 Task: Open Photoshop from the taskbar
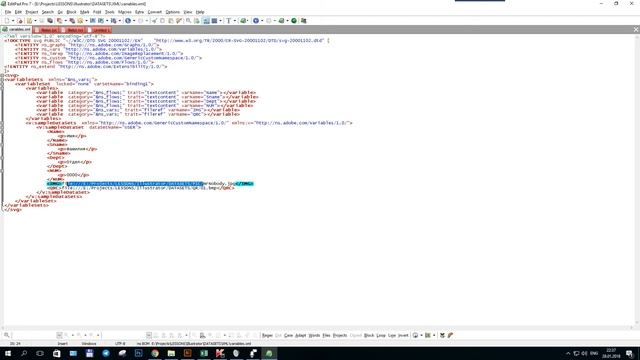(138, 353)
